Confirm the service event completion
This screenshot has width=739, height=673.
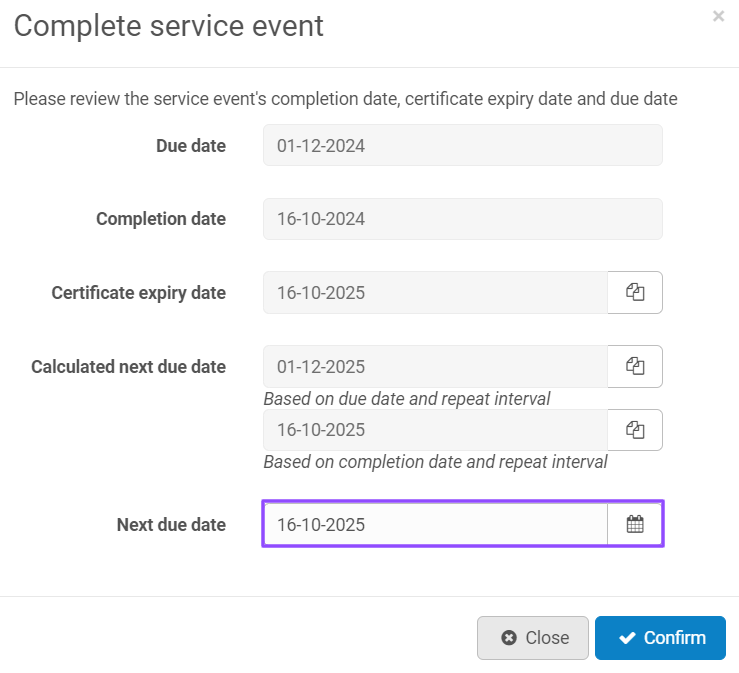click(x=660, y=638)
